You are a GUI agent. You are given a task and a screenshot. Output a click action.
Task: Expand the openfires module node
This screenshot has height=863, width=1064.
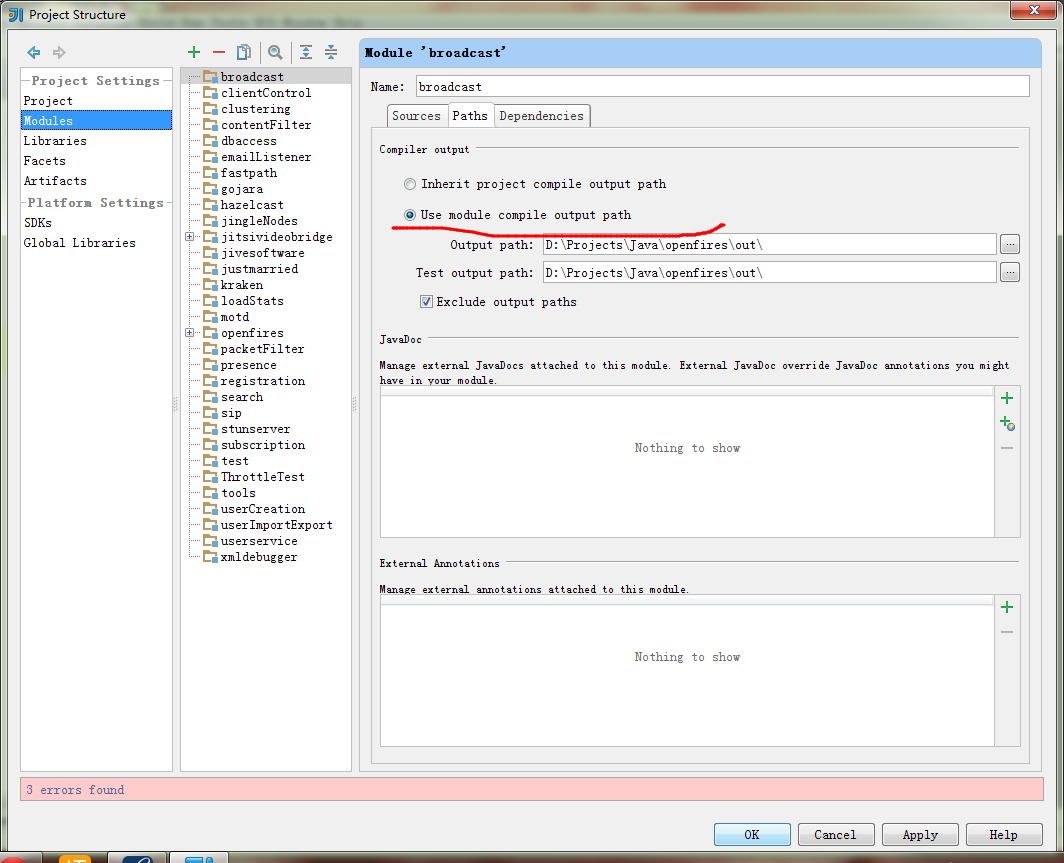[189, 332]
